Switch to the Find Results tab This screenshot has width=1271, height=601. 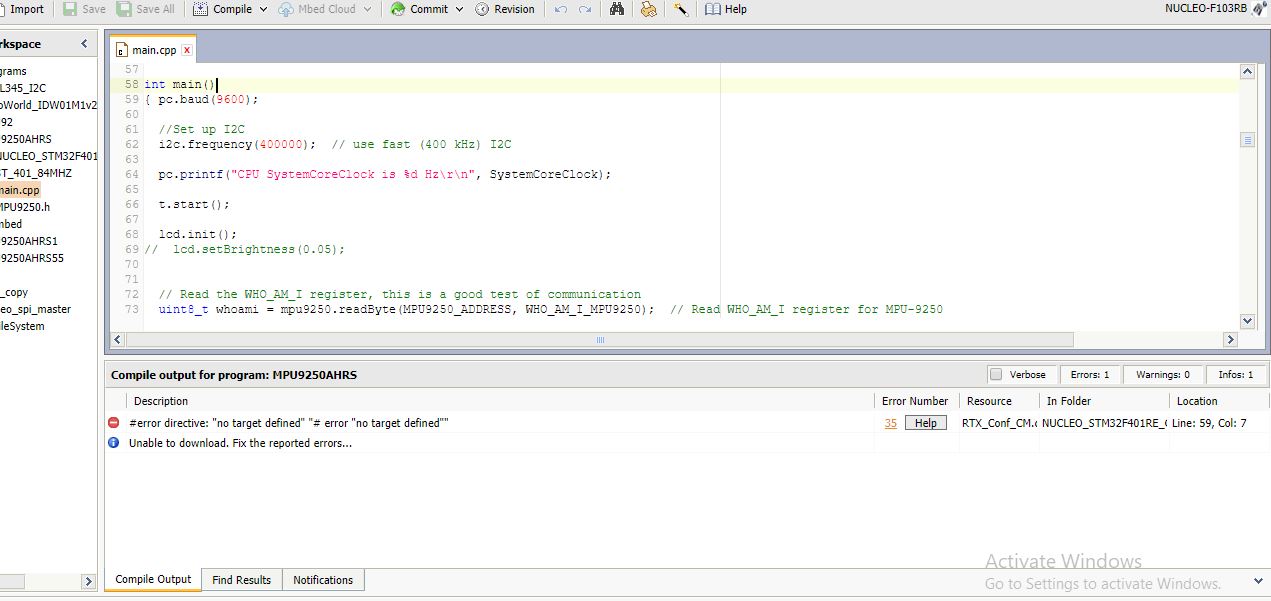pyautogui.click(x=241, y=580)
